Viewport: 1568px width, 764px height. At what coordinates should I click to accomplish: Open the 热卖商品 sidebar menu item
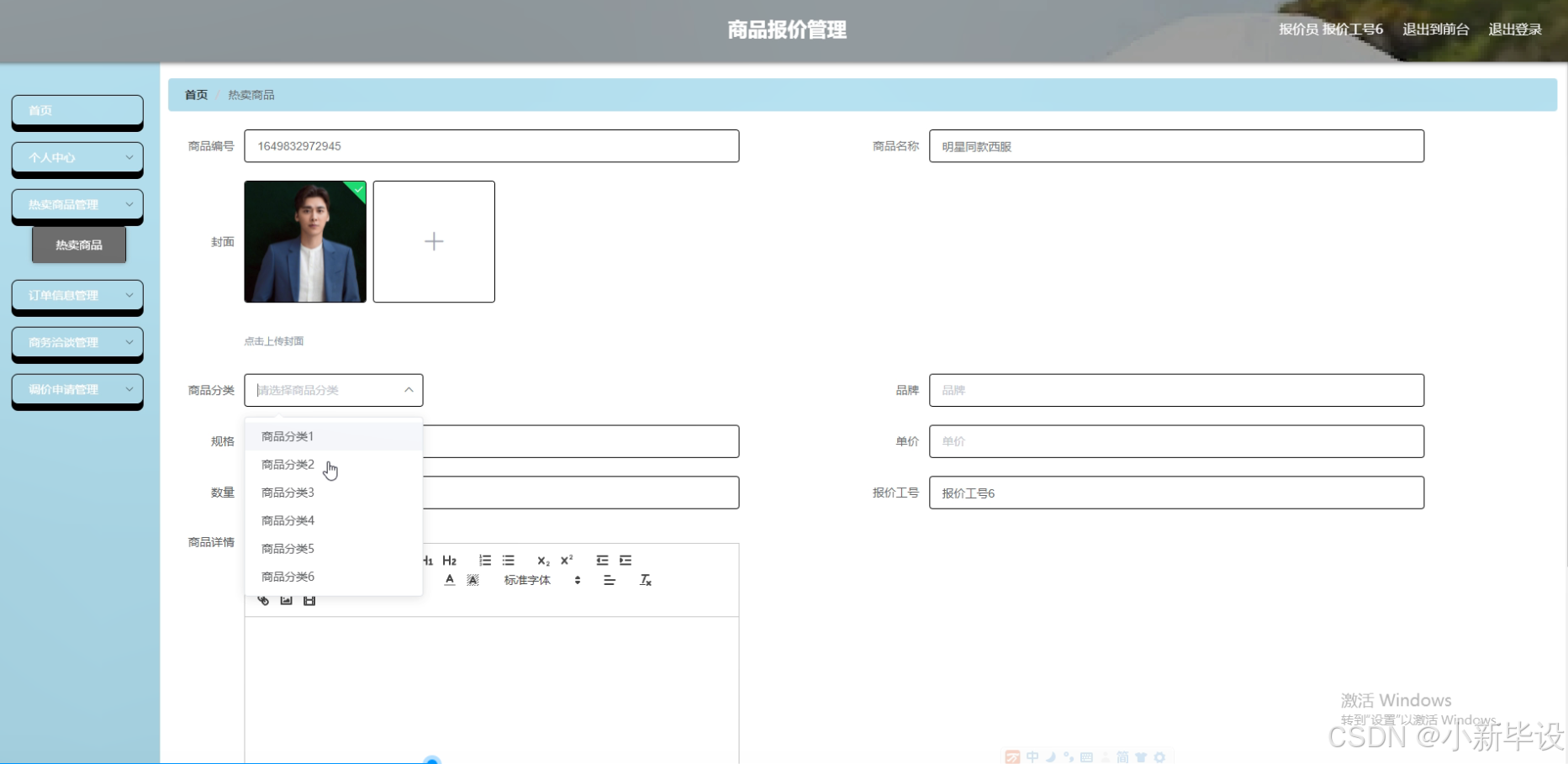pyautogui.click(x=78, y=244)
